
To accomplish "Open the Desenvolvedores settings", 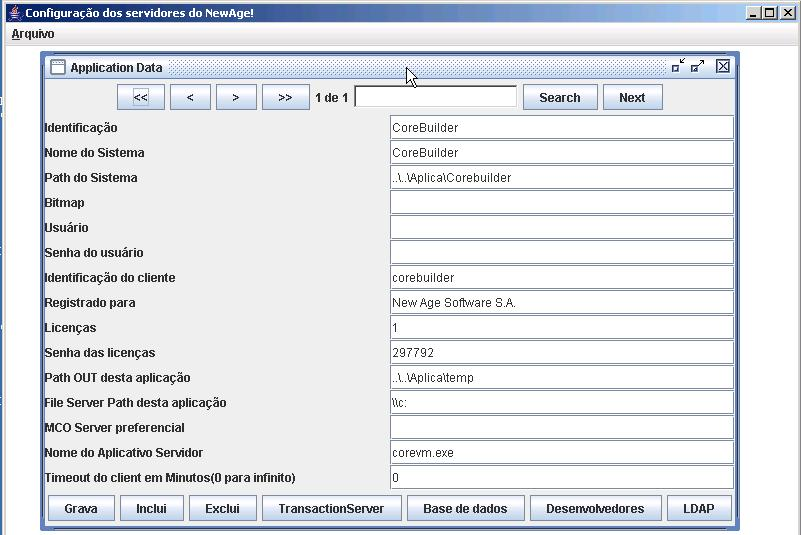I will pos(596,508).
